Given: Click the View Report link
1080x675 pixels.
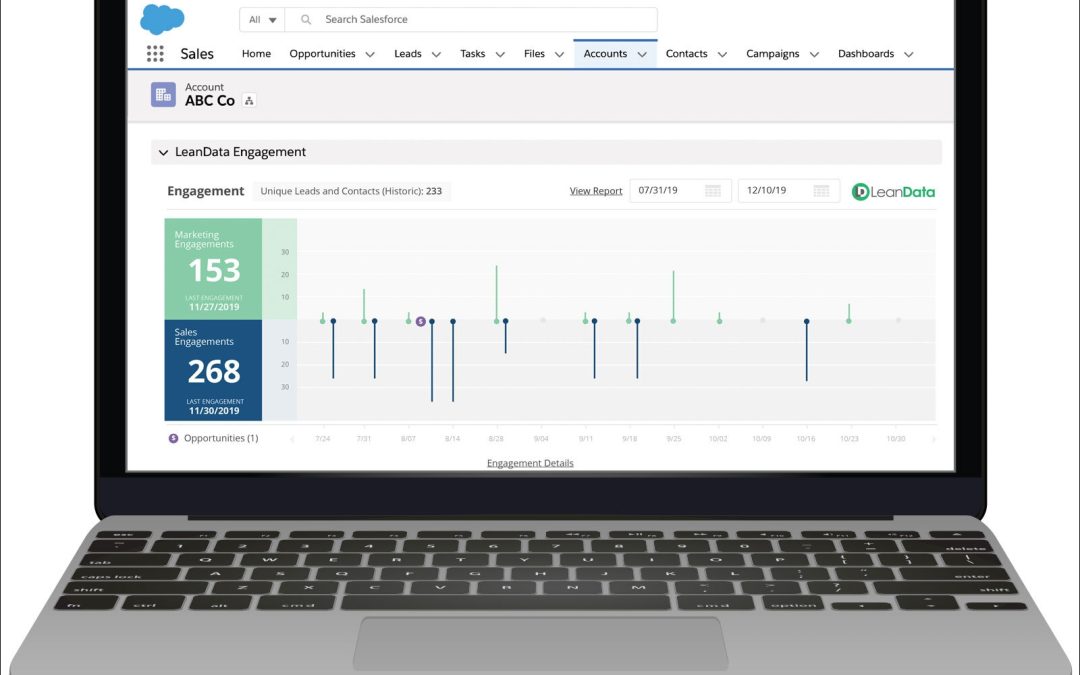Looking at the screenshot, I should point(596,191).
